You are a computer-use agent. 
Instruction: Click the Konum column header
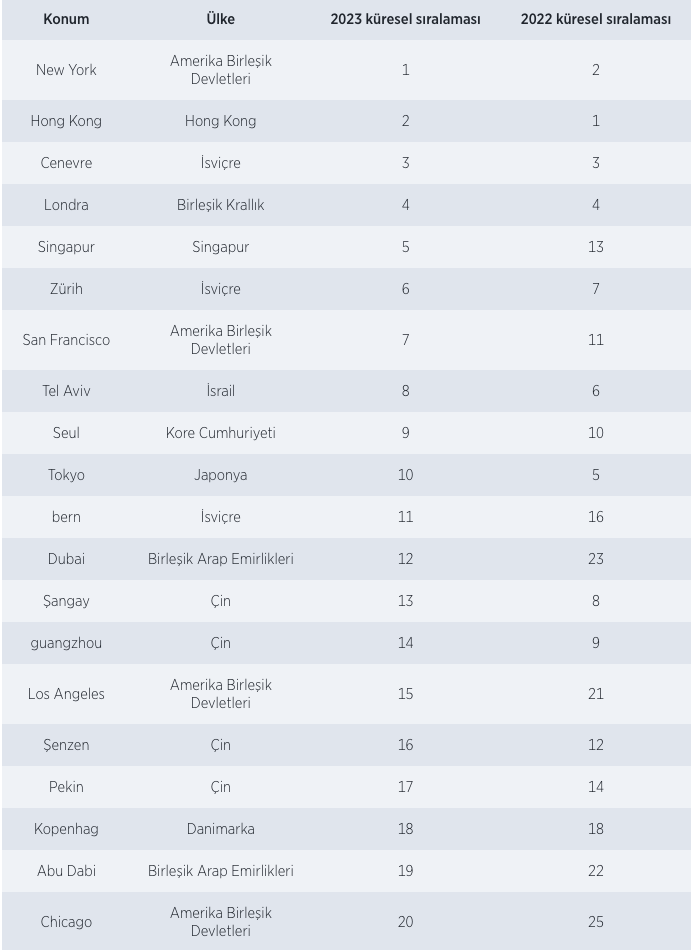coord(66,19)
